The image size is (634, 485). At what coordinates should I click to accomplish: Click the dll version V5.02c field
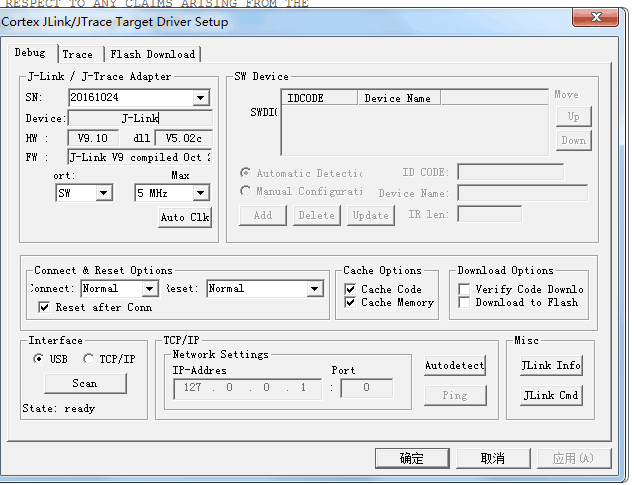tap(184, 138)
